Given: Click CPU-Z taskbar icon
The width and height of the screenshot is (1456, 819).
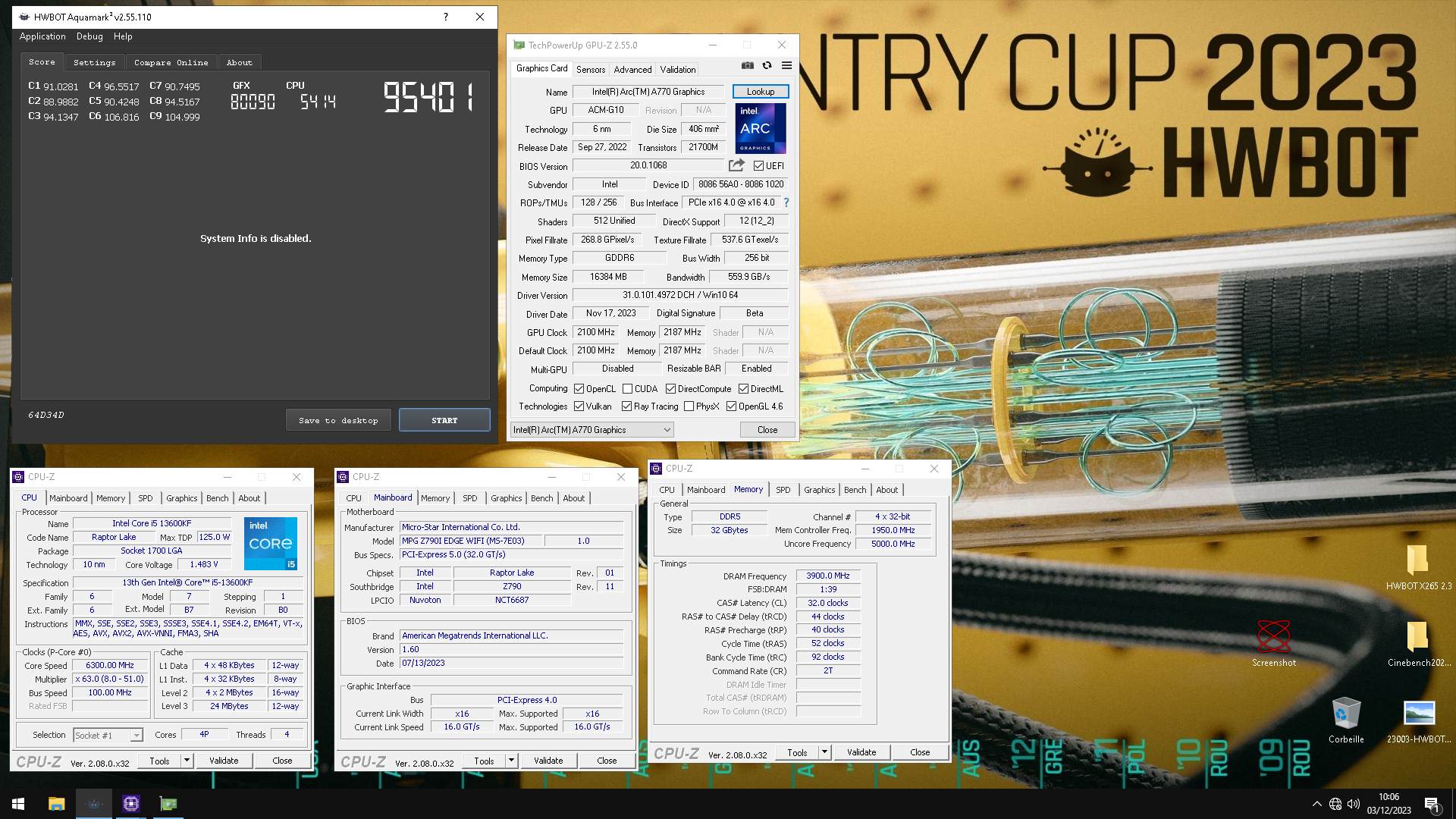Looking at the screenshot, I should [x=131, y=804].
